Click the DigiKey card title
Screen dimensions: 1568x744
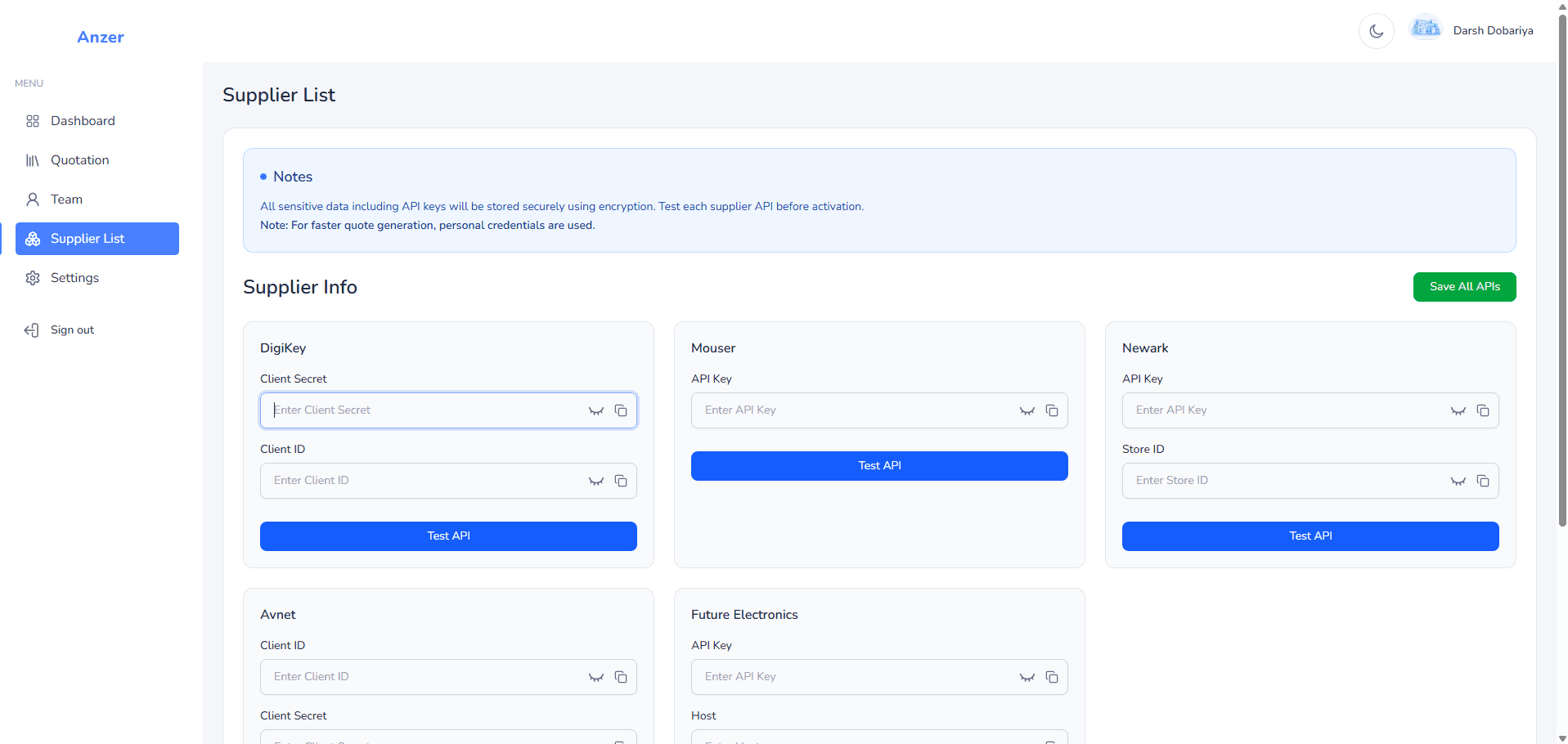(283, 348)
